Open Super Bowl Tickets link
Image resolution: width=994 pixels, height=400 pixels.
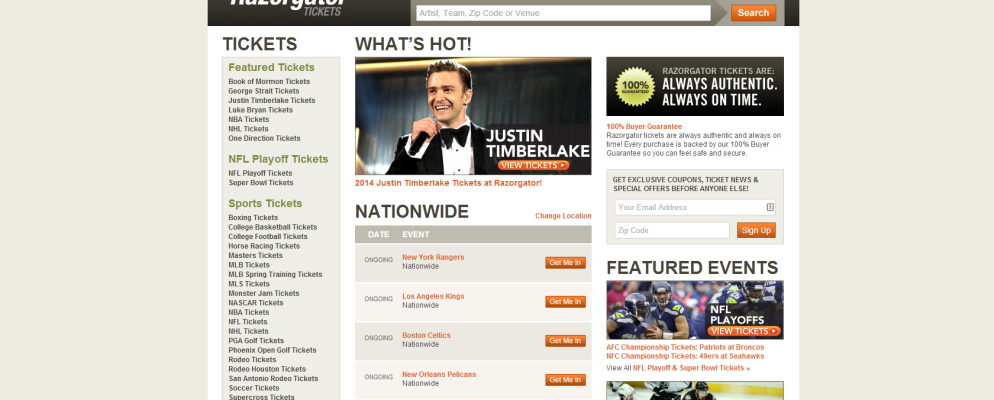coord(261,183)
